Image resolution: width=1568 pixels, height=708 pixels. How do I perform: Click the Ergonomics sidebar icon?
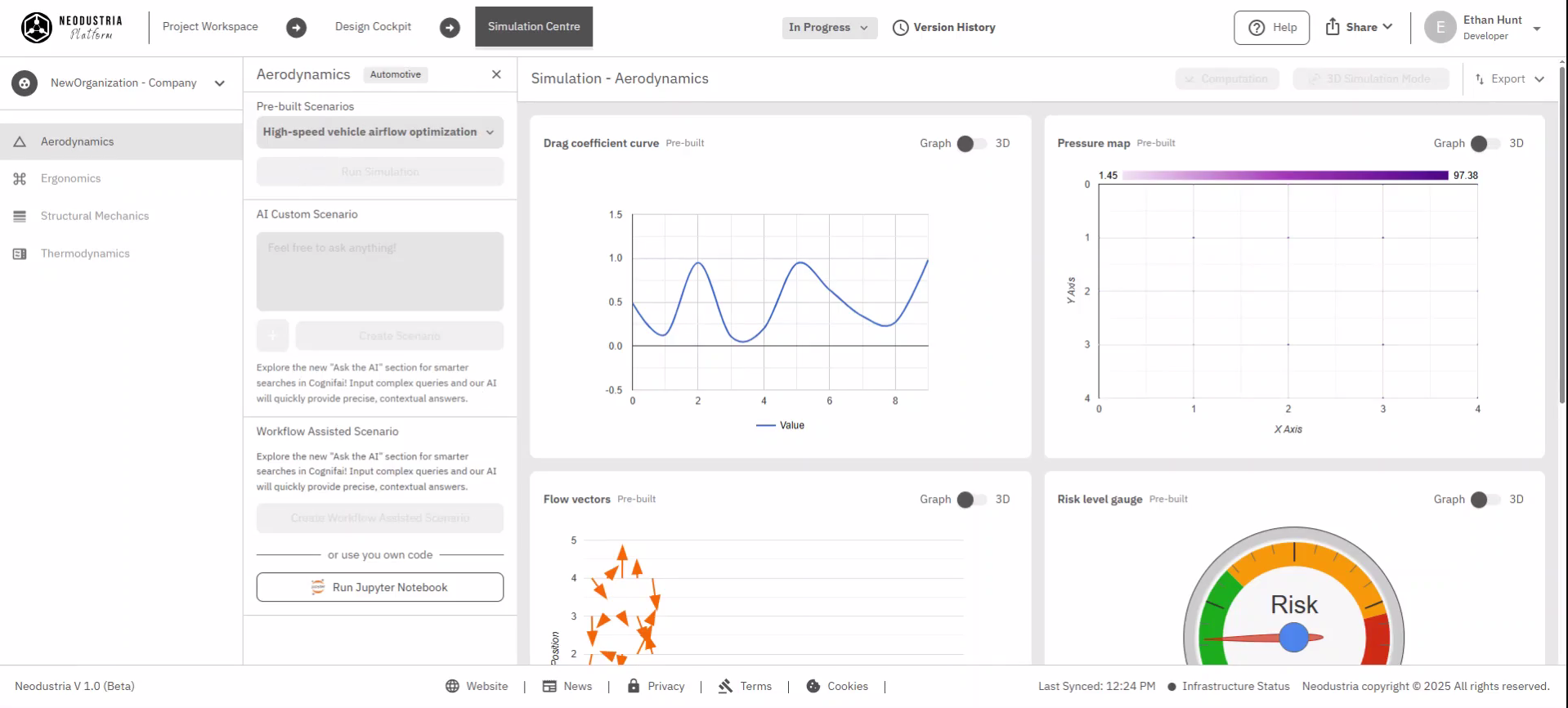[x=20, y=179]
